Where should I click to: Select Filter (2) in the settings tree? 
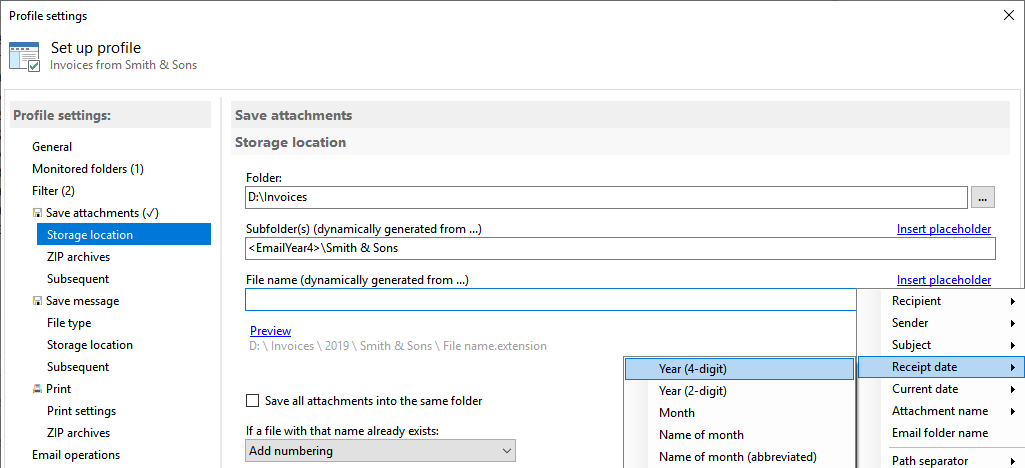tap(54, 191)
